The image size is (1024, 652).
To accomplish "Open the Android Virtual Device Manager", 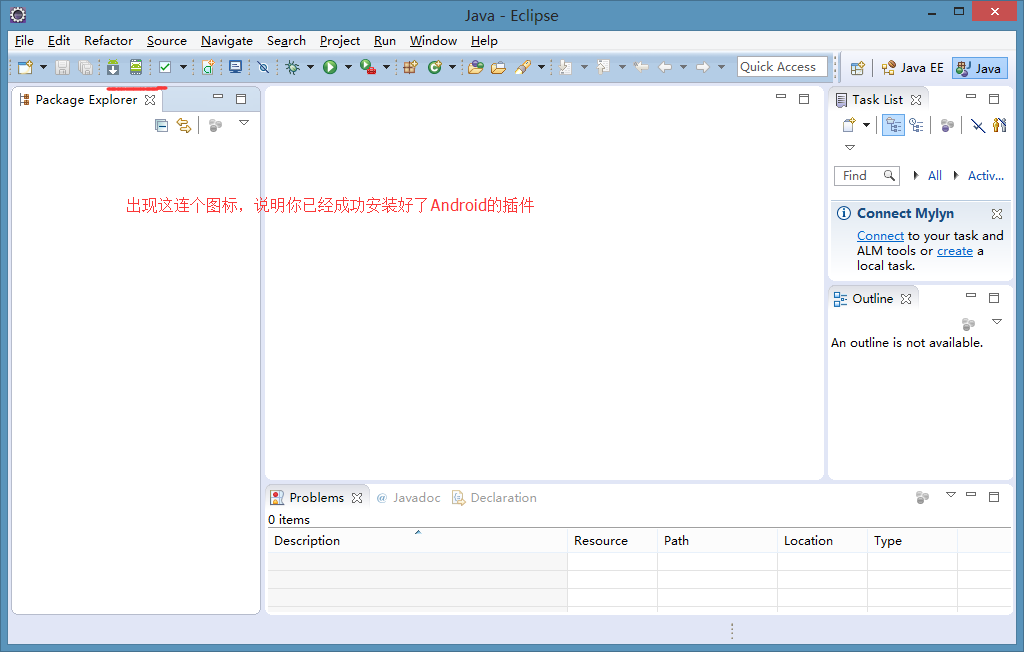I will point(135,67).
